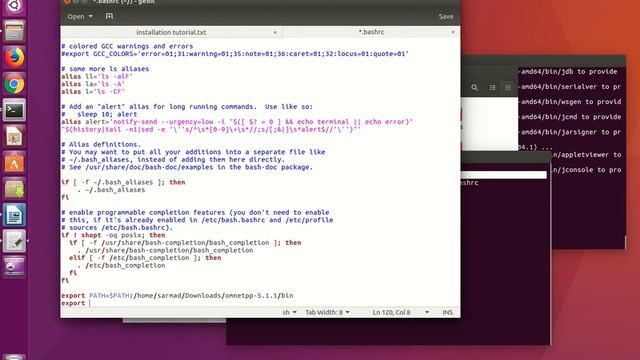
Task: Click 'amd64/bin/wsgen' line in the terminal
Action: tap(570, 102)
